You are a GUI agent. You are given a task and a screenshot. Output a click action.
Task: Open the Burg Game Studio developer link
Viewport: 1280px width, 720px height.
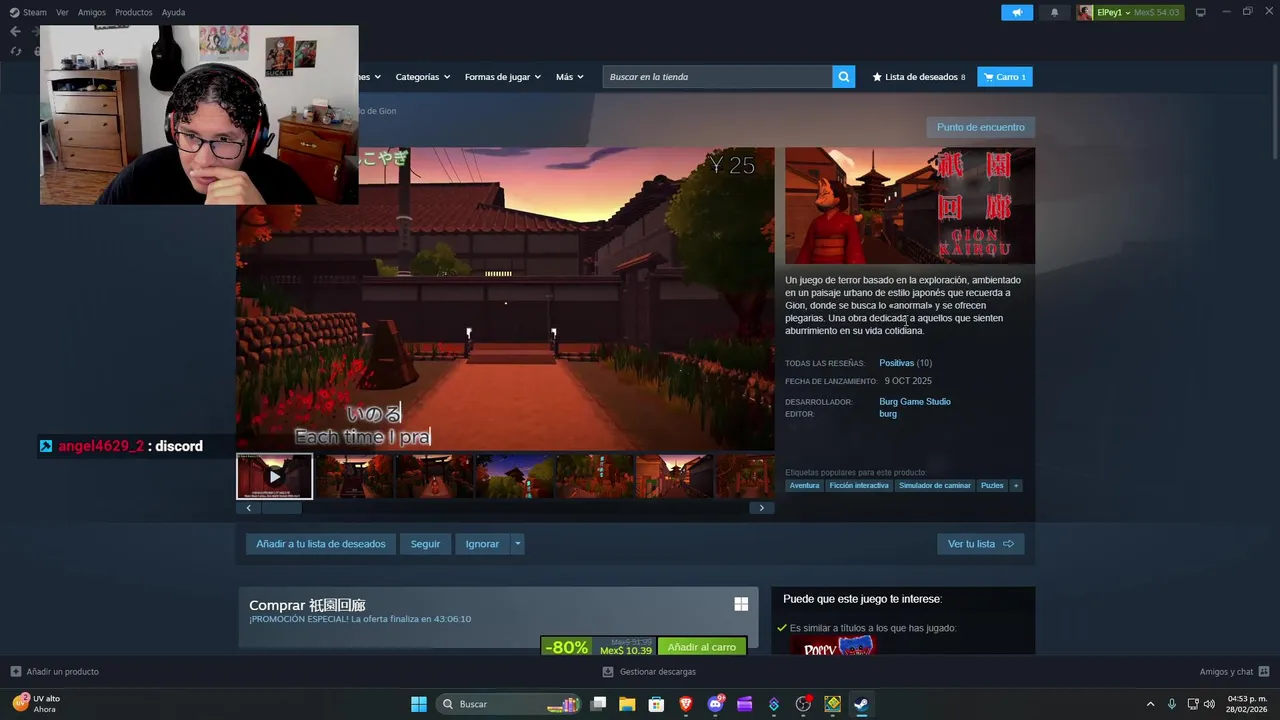[915, 402]
